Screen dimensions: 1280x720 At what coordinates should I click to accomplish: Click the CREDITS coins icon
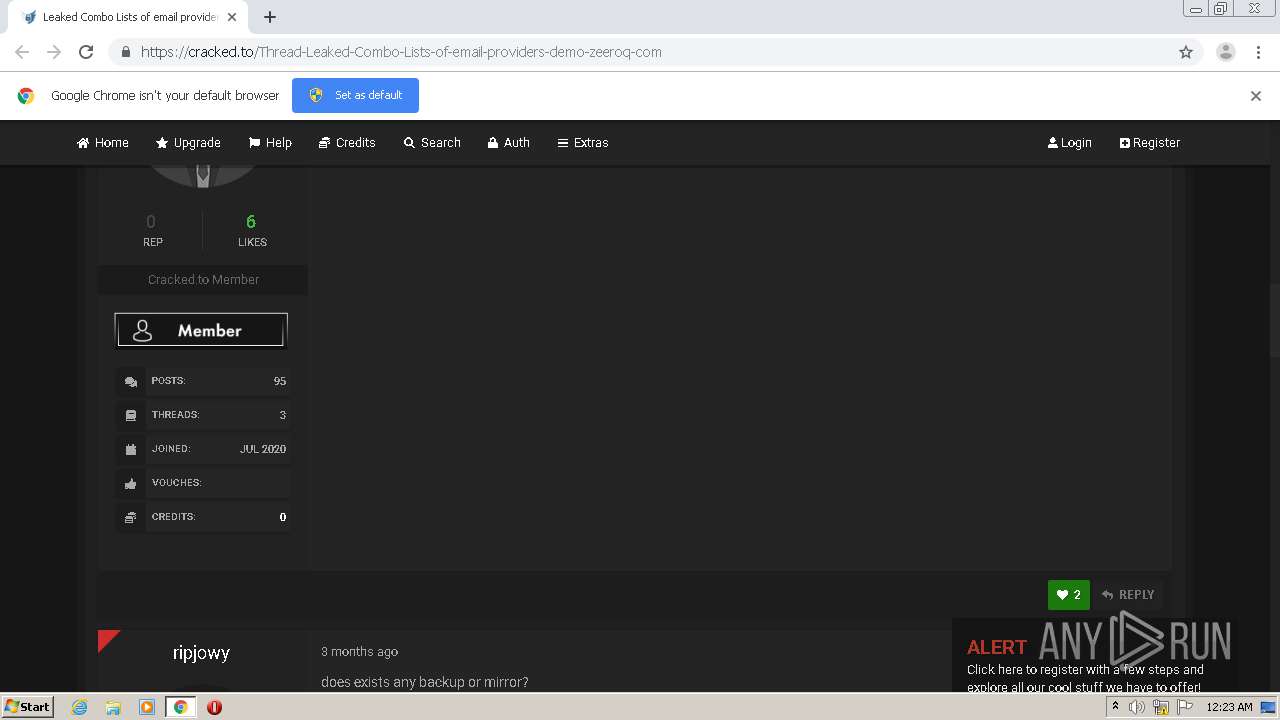[x=131, y=517]
